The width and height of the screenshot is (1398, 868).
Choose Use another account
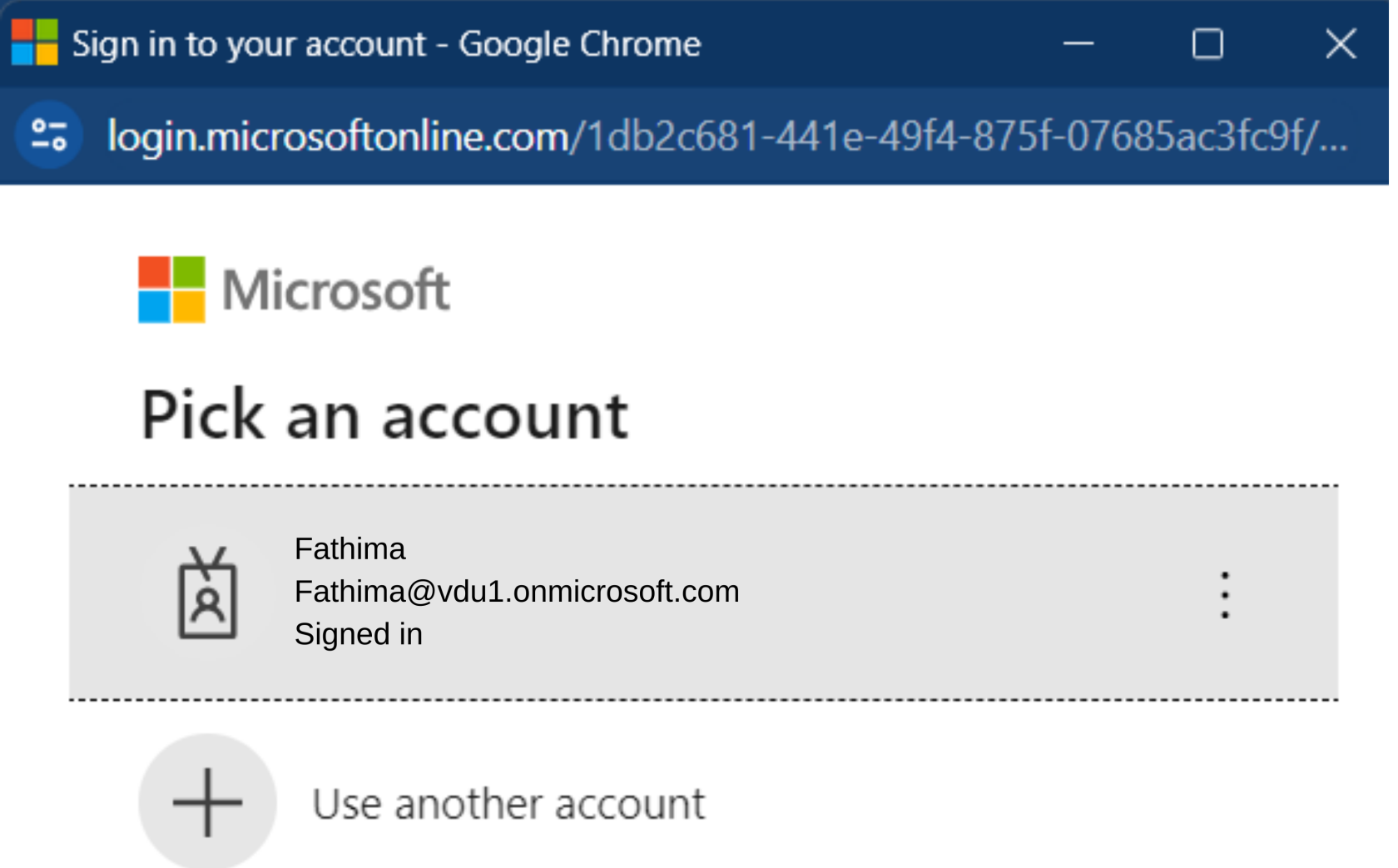click(x=508, y=804)
